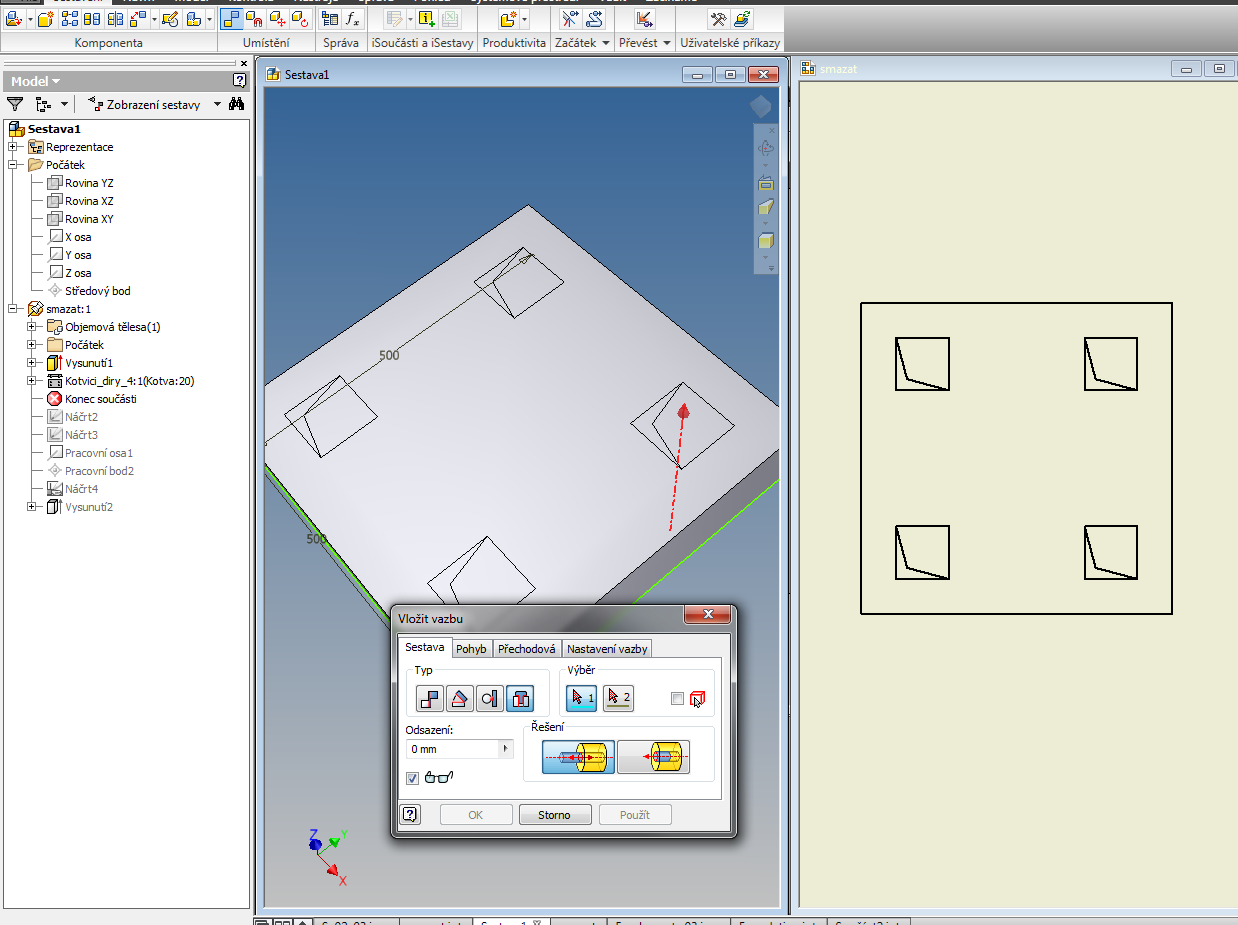
Task: Select the Angle constraint type button
Action: tap(460, 699)
